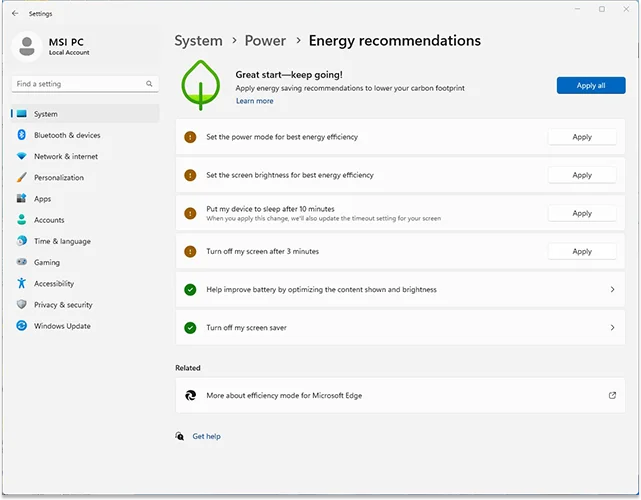This screenshot has width=641, height=500.
Task: Apply the screen brightness recommendation
Action: pyautogui.click(x=582, y=175)
